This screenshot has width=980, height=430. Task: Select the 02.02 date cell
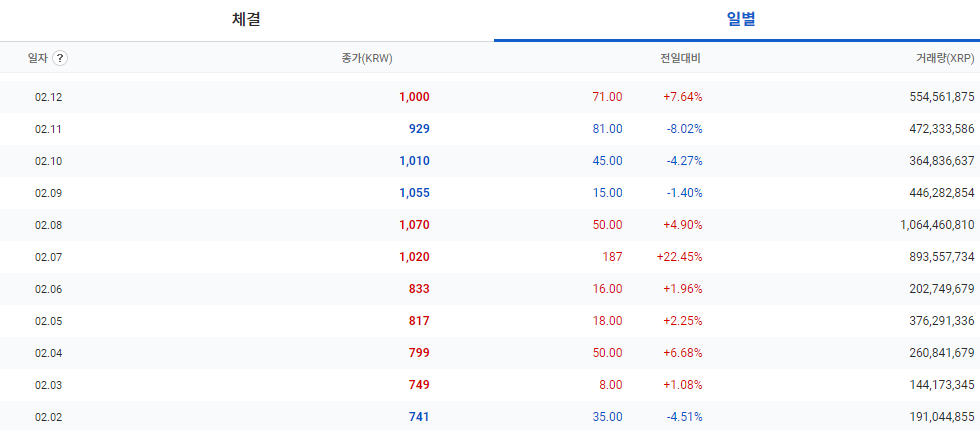click(49, 416)
